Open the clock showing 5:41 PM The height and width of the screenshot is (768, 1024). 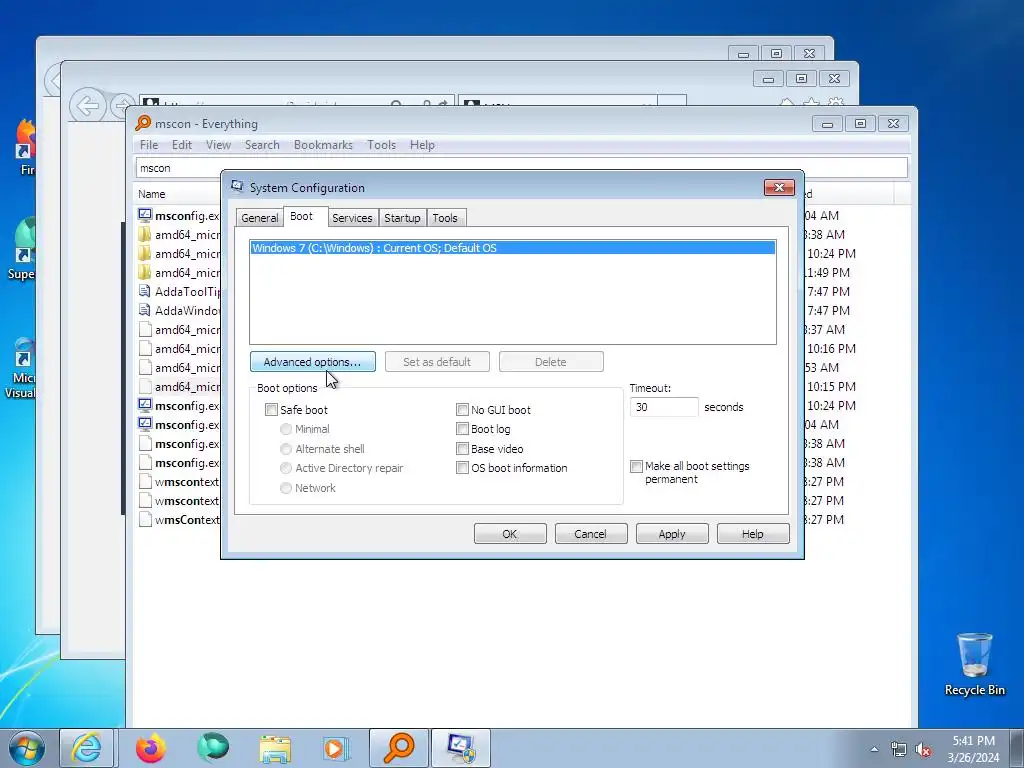(973, 741)
